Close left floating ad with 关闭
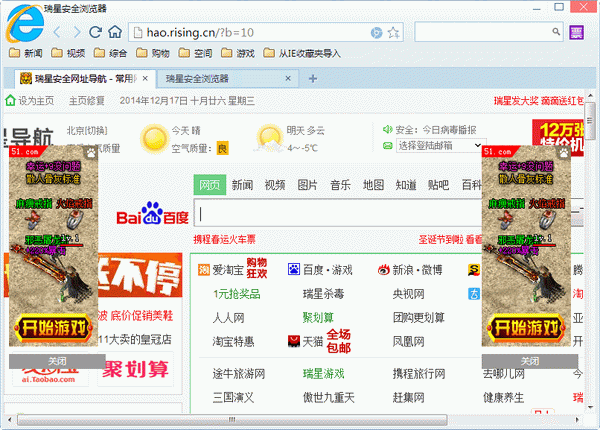This screenshot has height=430, width=600. pos(57,361)
